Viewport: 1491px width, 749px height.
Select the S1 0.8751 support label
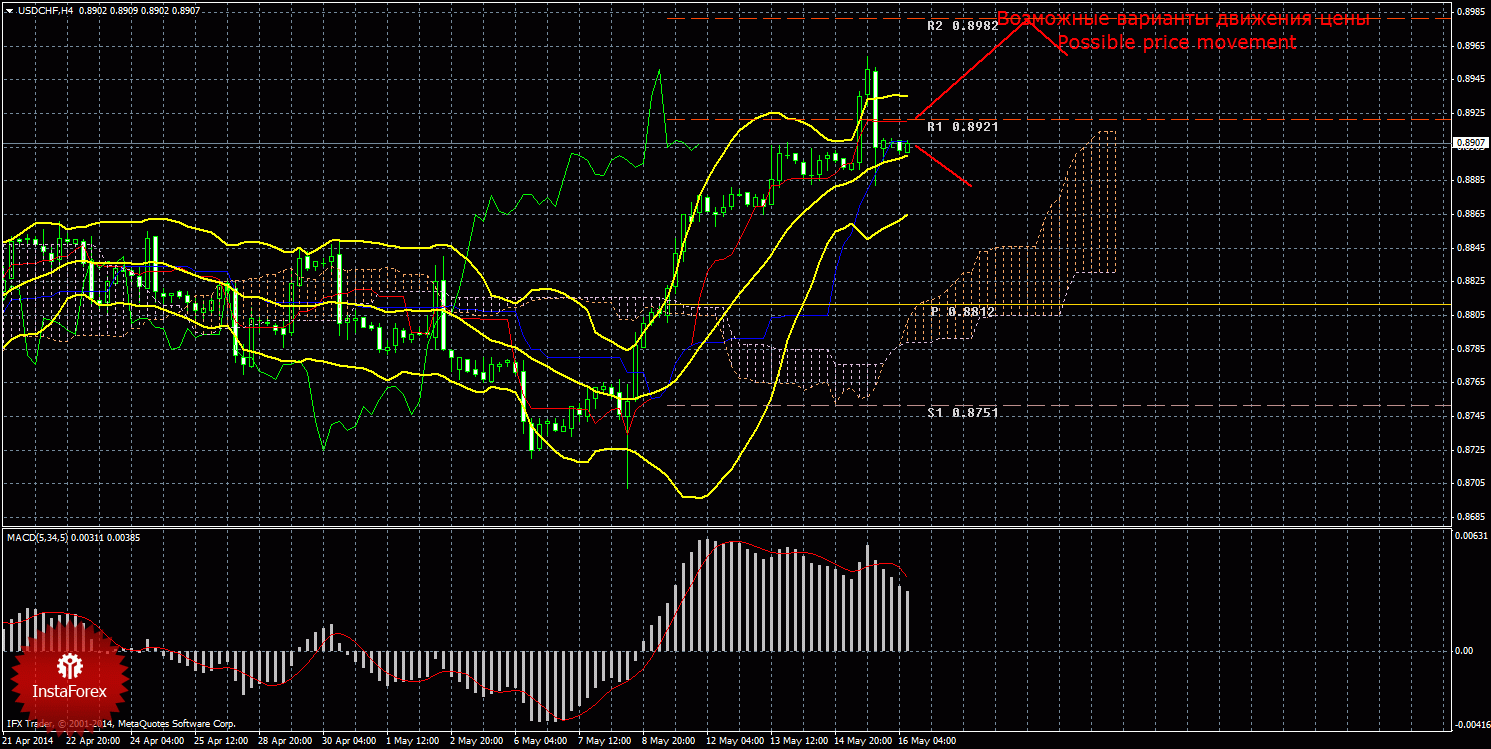pos(962,412)
